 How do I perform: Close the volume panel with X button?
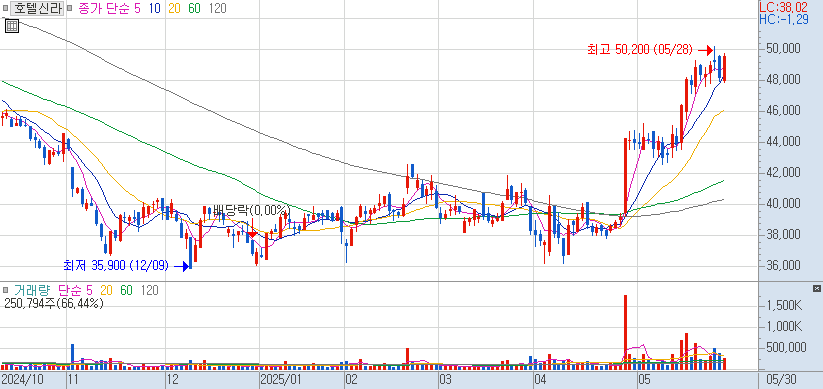[816, 289]
